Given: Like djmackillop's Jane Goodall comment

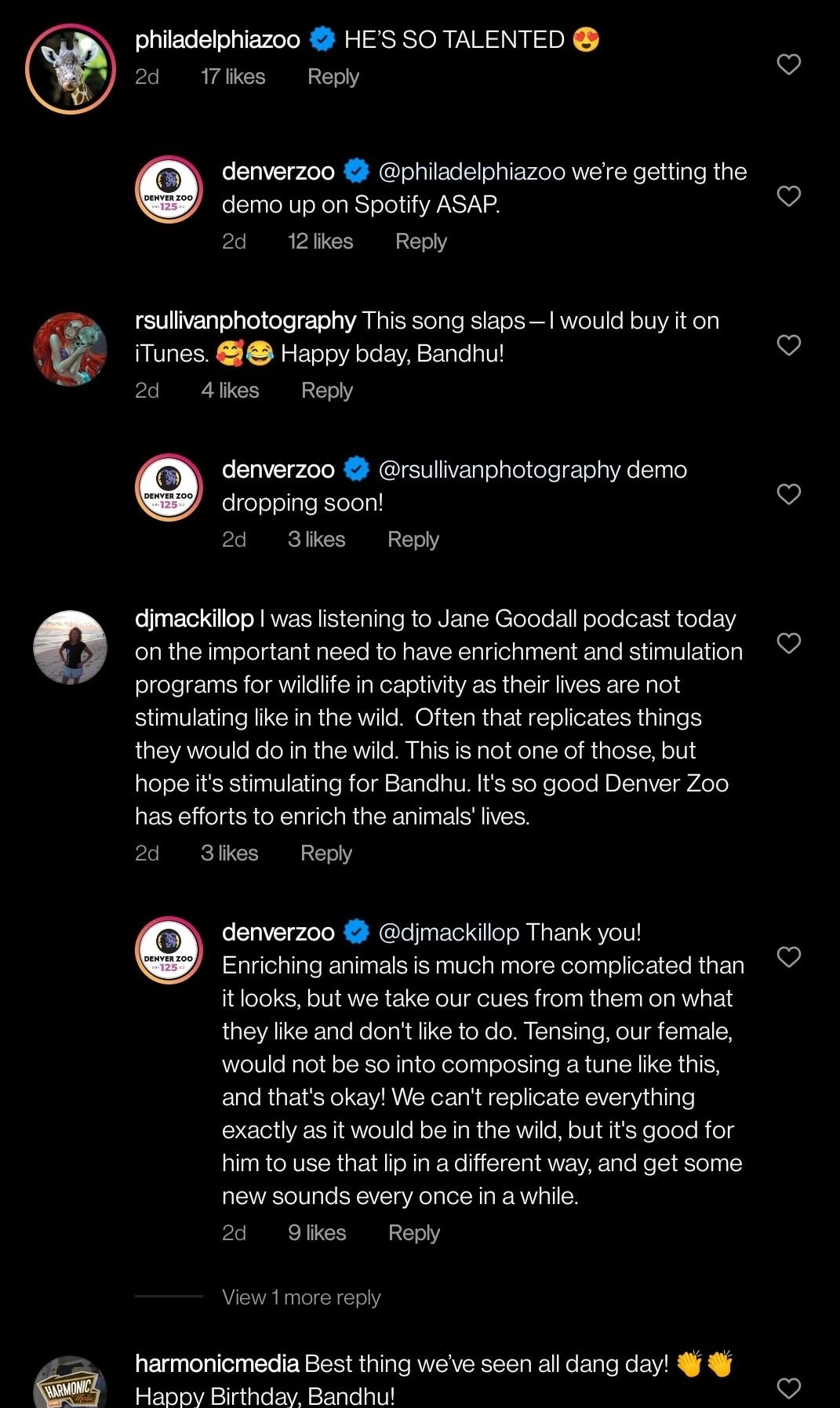Looking at the screenshot, I should pos(788,643).
